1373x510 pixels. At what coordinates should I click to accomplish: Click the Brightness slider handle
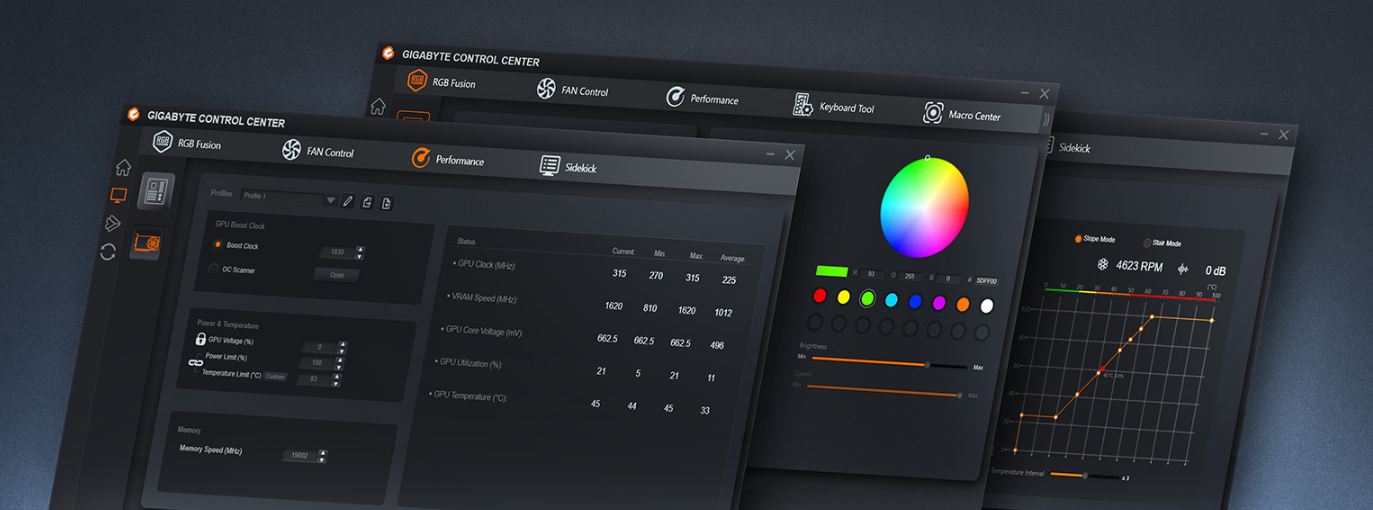[928, 365]
